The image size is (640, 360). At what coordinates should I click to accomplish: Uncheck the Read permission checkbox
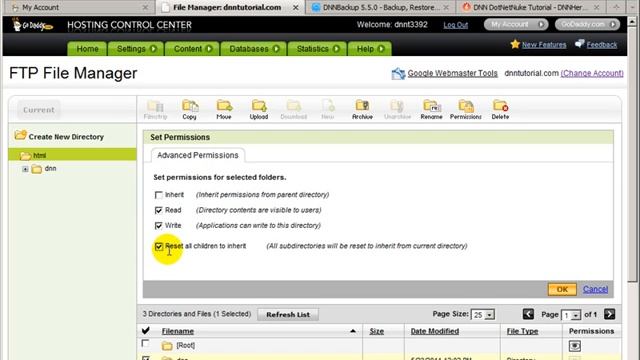pos(158,210)
